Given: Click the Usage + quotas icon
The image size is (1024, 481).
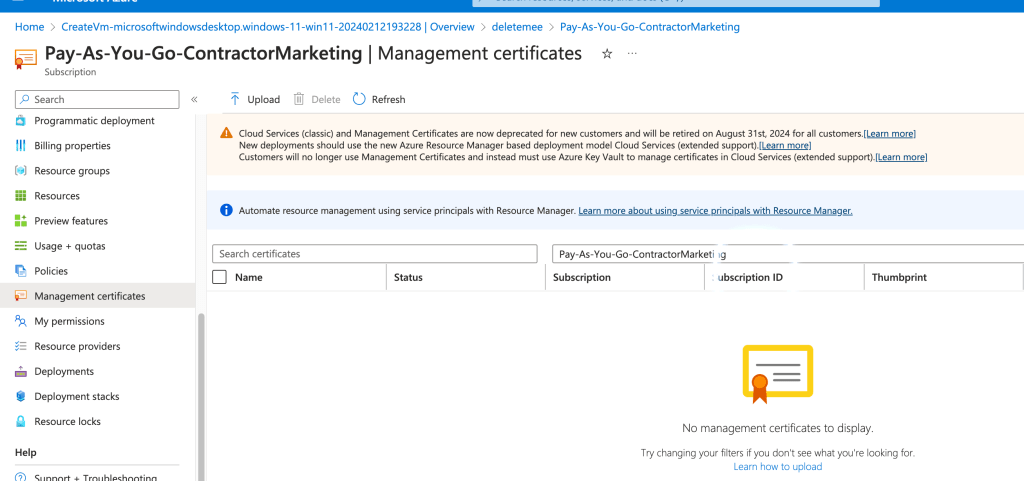Looking at the screenshot, I should 21,246.
